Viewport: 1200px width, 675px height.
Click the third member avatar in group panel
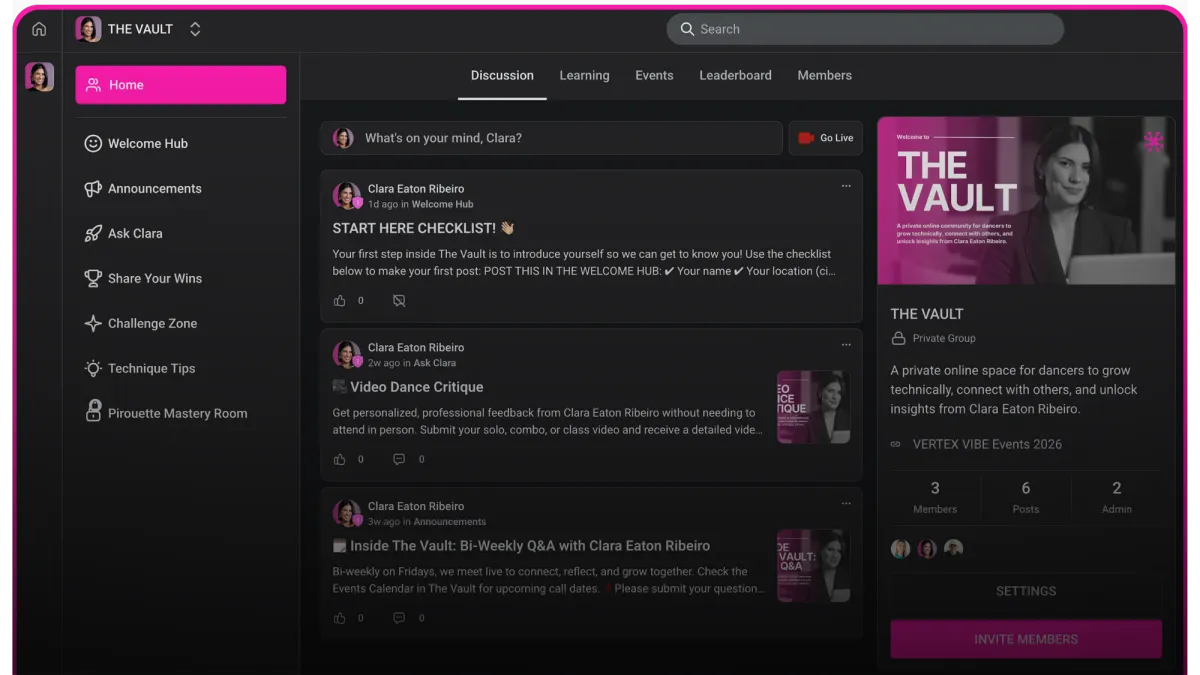tap(954, 548)
